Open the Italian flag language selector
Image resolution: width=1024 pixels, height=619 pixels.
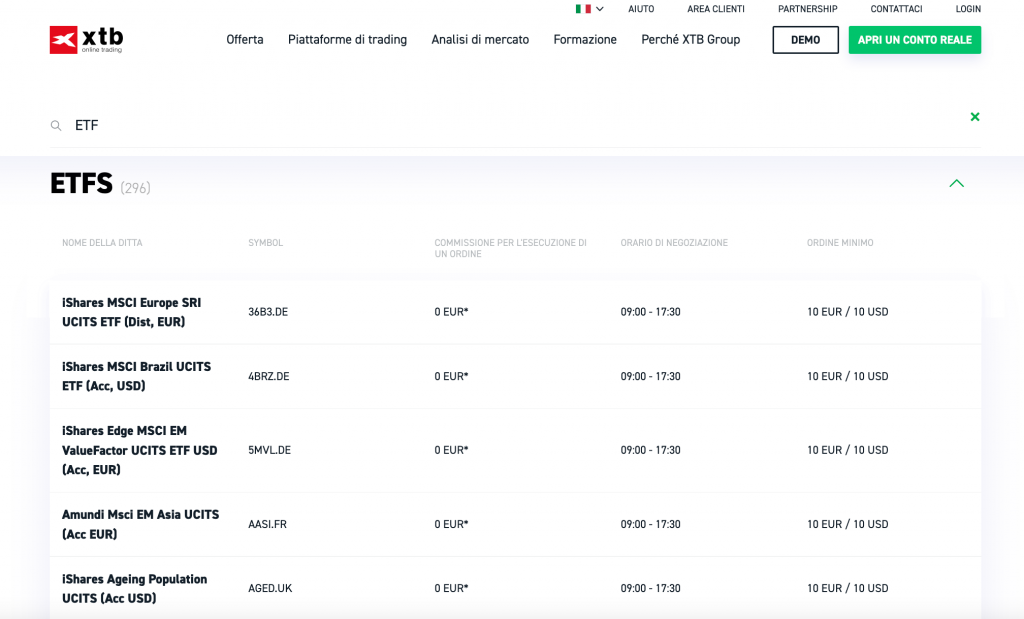tap(589, 9)
